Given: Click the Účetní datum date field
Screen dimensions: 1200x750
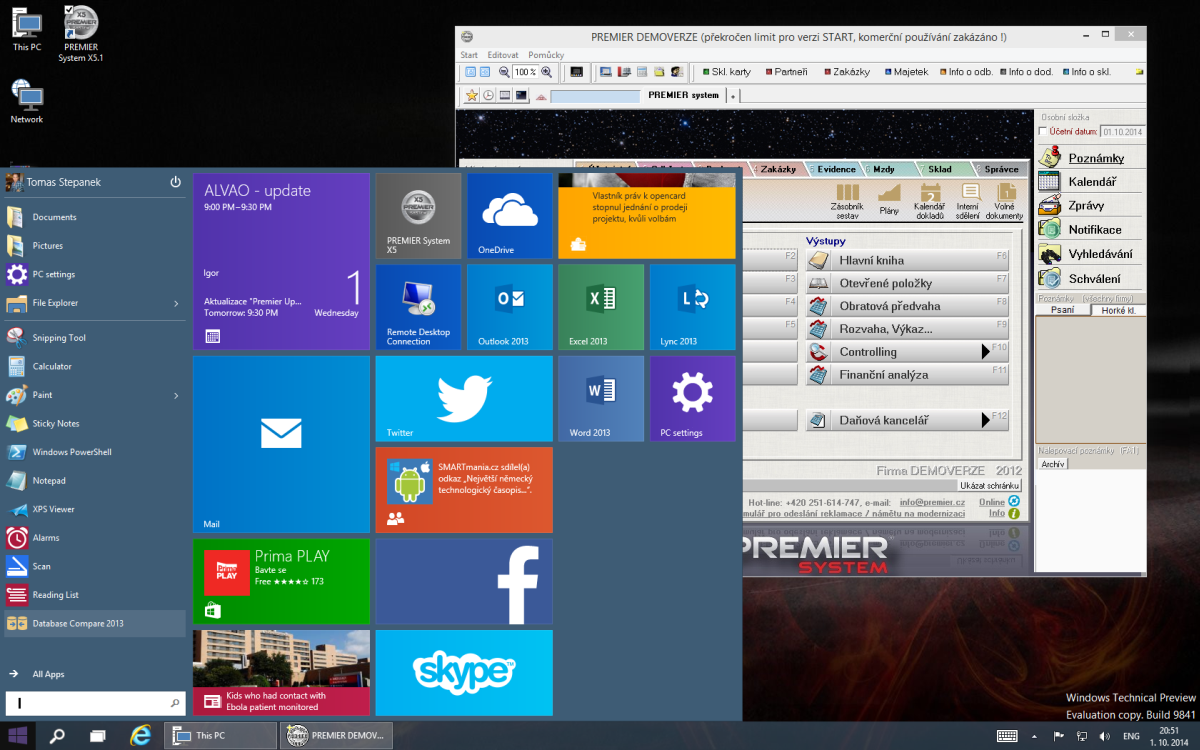Looking at the screenshot, I should click(1122, 132).
